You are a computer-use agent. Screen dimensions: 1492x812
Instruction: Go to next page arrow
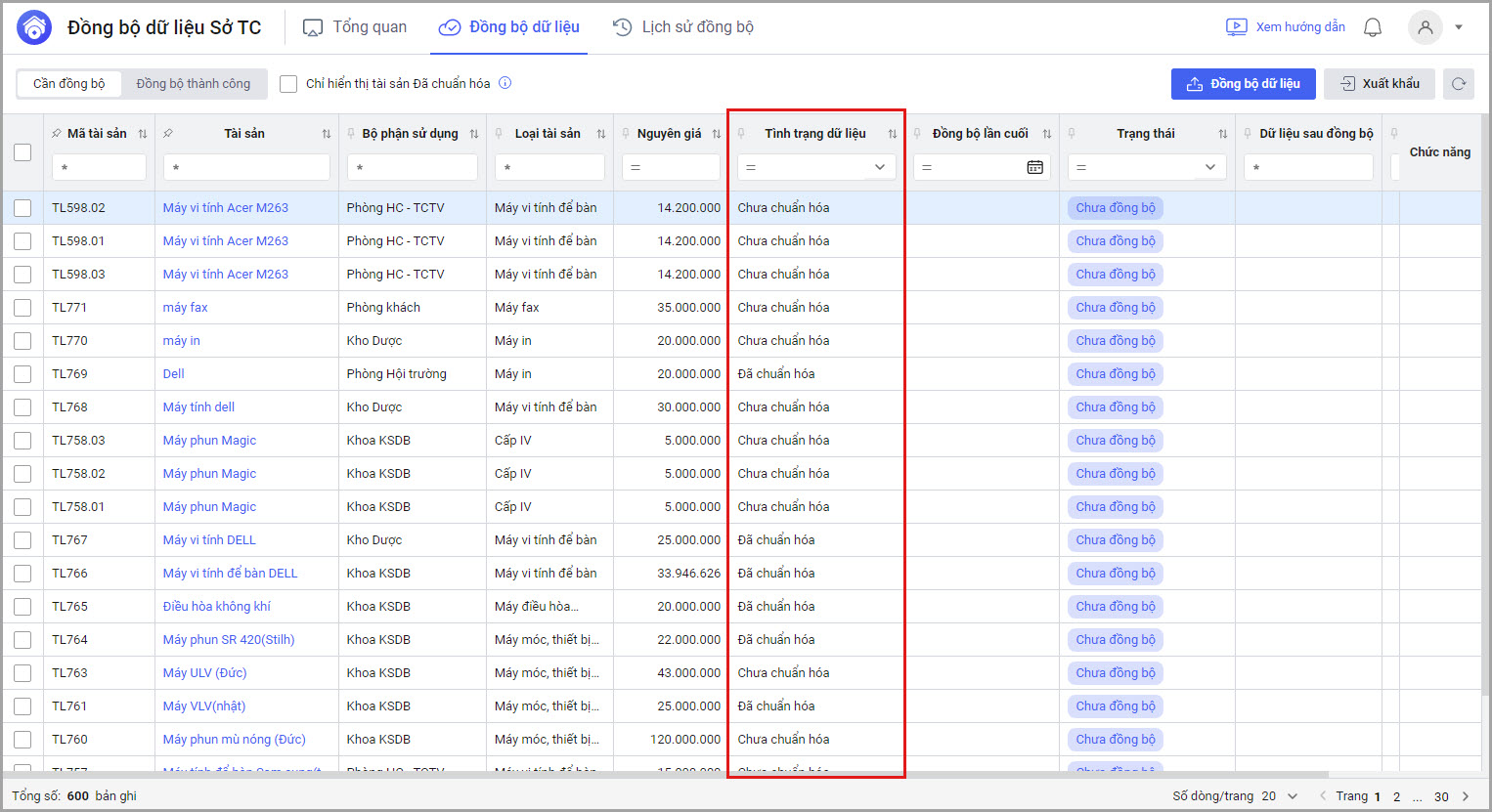pyautogui.click(x=1465, y=796)
